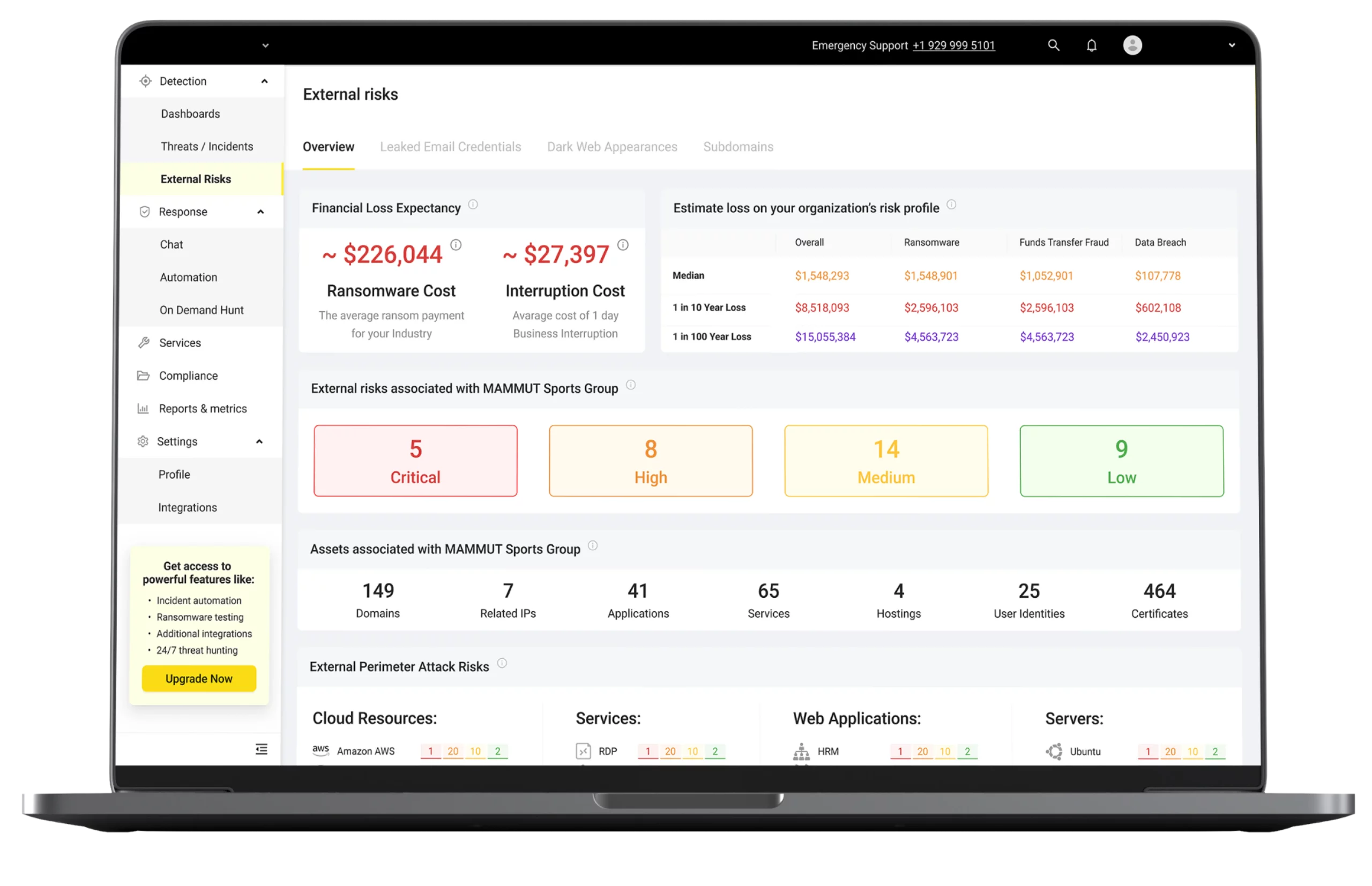Click the 7 Related IPs asset count
The height and width of the screenshot is (886, 1372).
pyautogui.click(x=508, y=599)
